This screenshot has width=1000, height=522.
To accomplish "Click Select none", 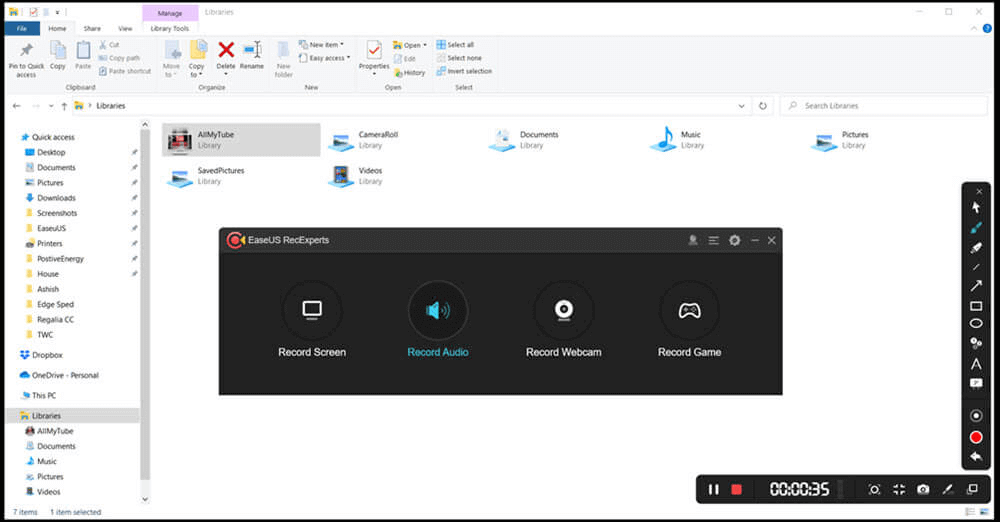I will [459, 58].
